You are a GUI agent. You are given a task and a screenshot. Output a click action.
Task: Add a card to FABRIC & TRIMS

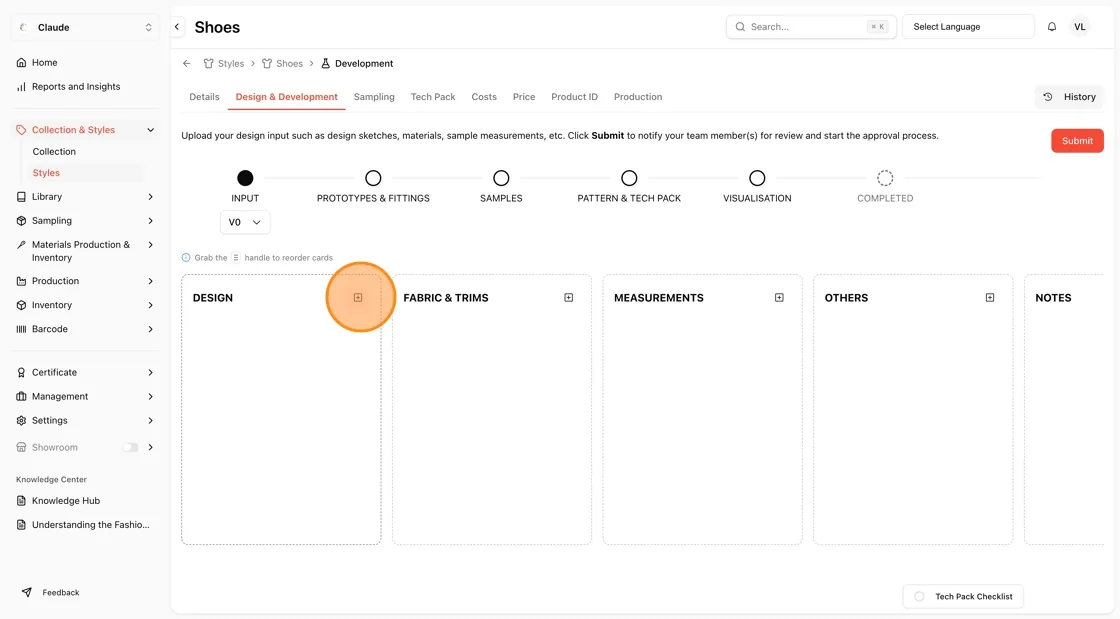pyautogui.click(x=569, y=298)
